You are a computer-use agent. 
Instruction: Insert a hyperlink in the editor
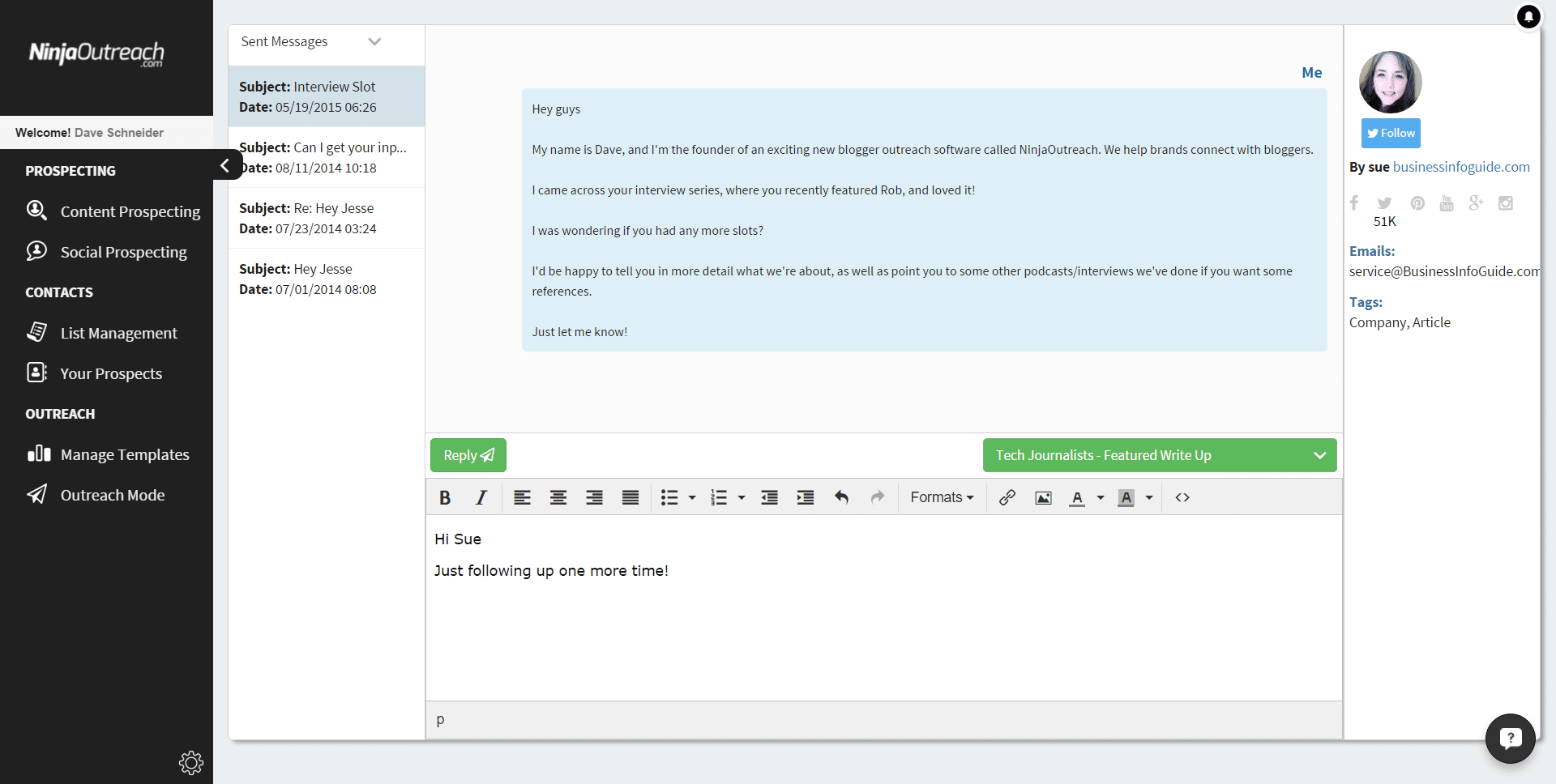[x=1007, y=497]
